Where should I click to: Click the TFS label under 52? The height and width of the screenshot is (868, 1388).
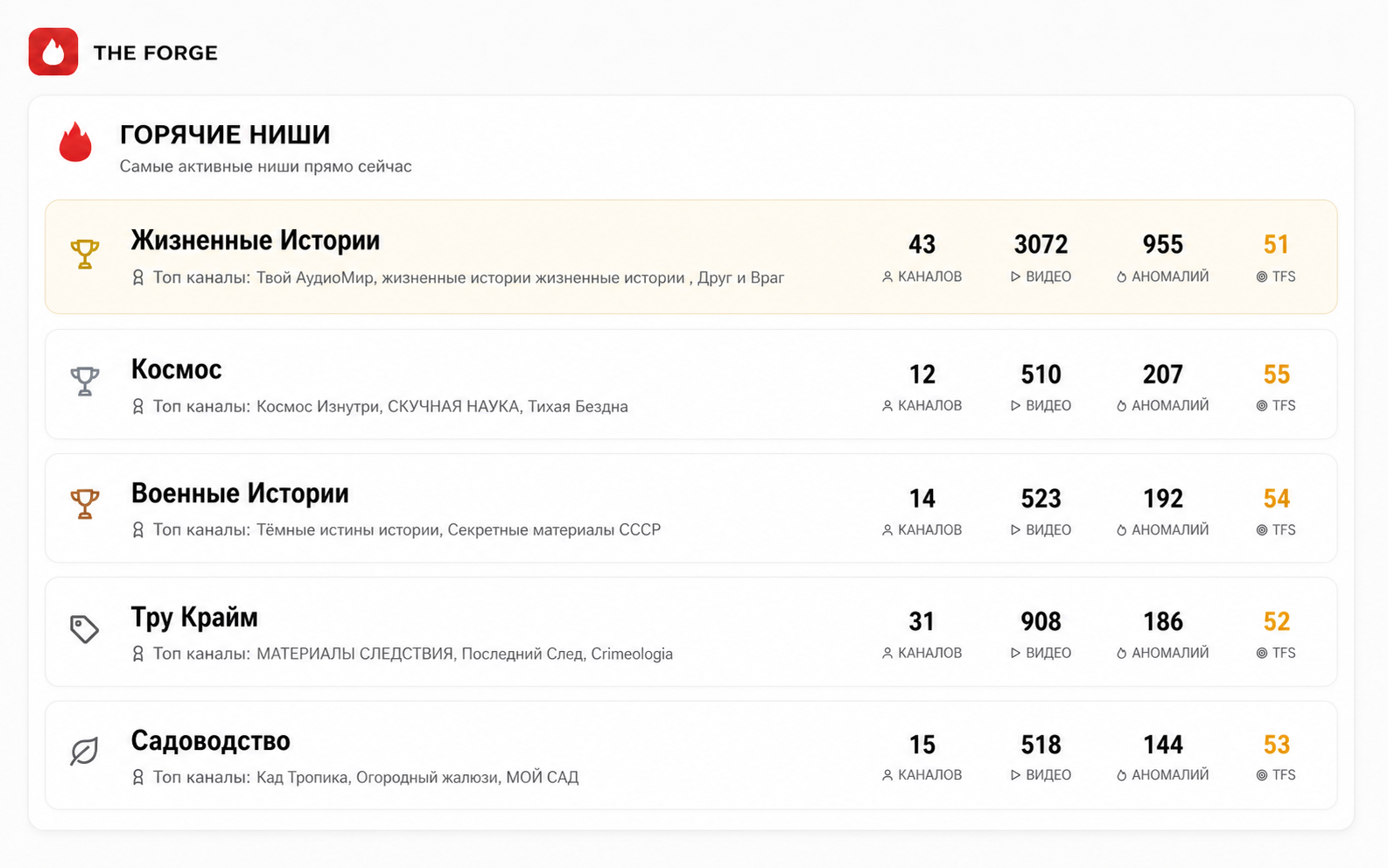click(x=1284, y=653)
